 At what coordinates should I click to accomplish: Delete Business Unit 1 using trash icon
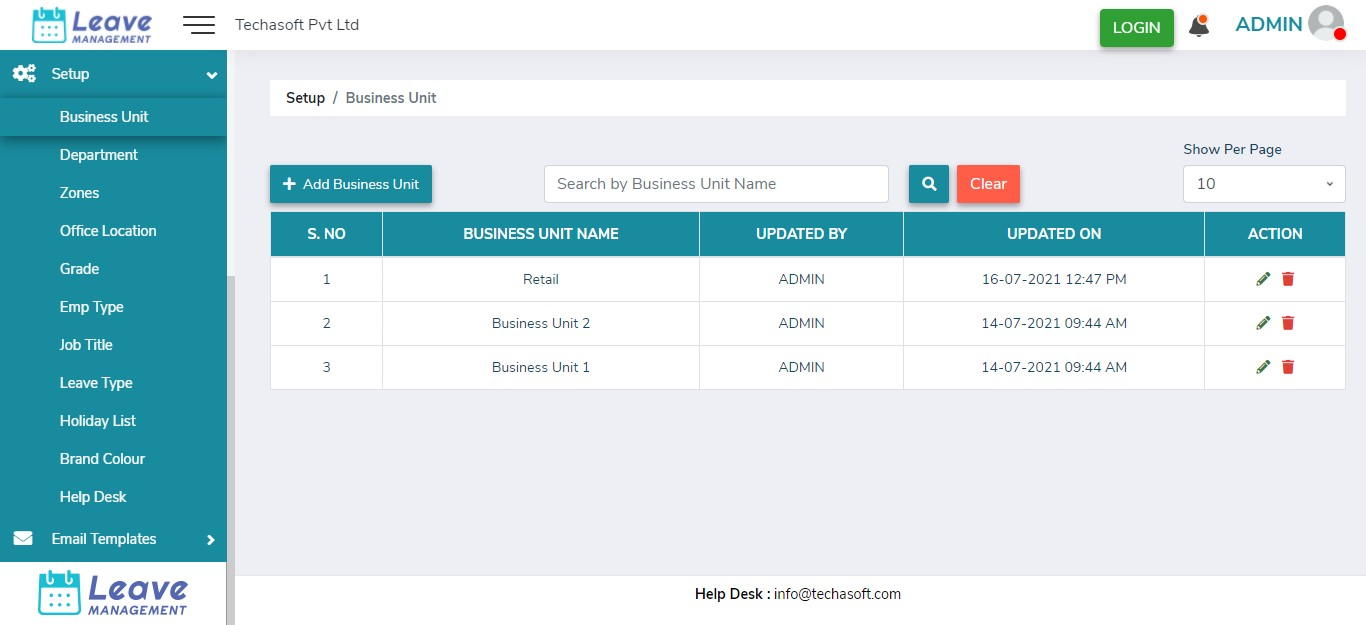click(1288, 367)
